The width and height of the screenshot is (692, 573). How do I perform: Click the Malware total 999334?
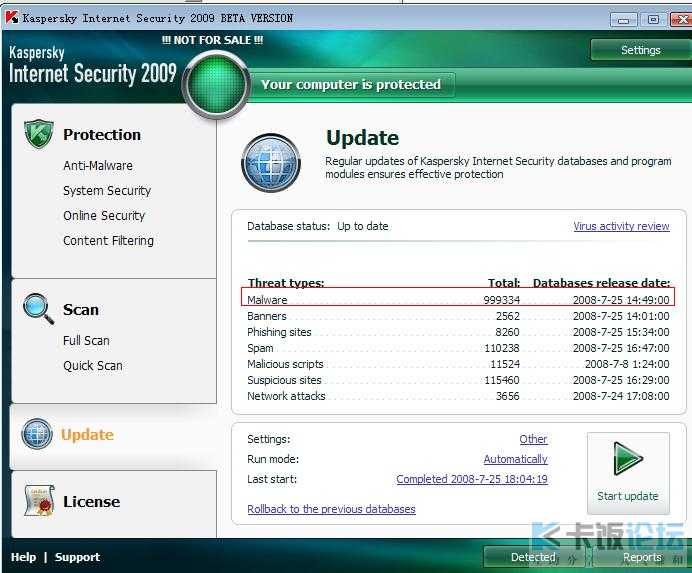pyautogui.click(x=501, y=300)
